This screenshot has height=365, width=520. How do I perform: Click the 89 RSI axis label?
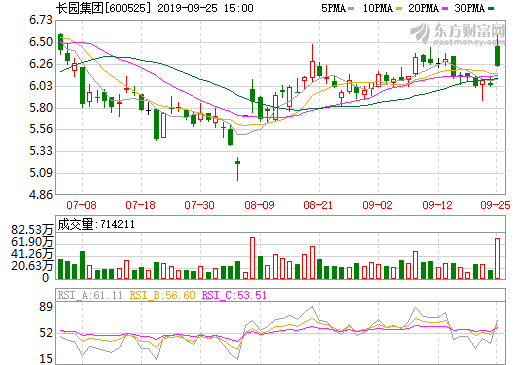[46, 307]
